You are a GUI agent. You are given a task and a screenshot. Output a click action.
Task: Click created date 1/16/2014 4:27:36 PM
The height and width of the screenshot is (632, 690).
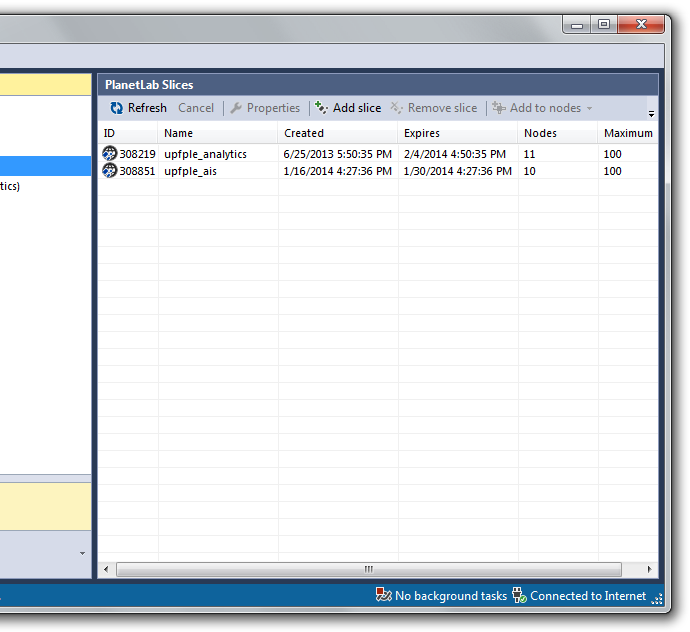point(338,171)
